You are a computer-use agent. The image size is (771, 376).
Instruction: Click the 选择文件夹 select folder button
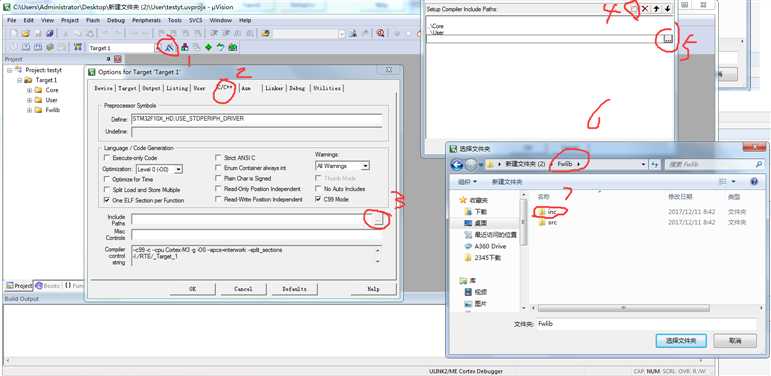(x=681, y=340)
